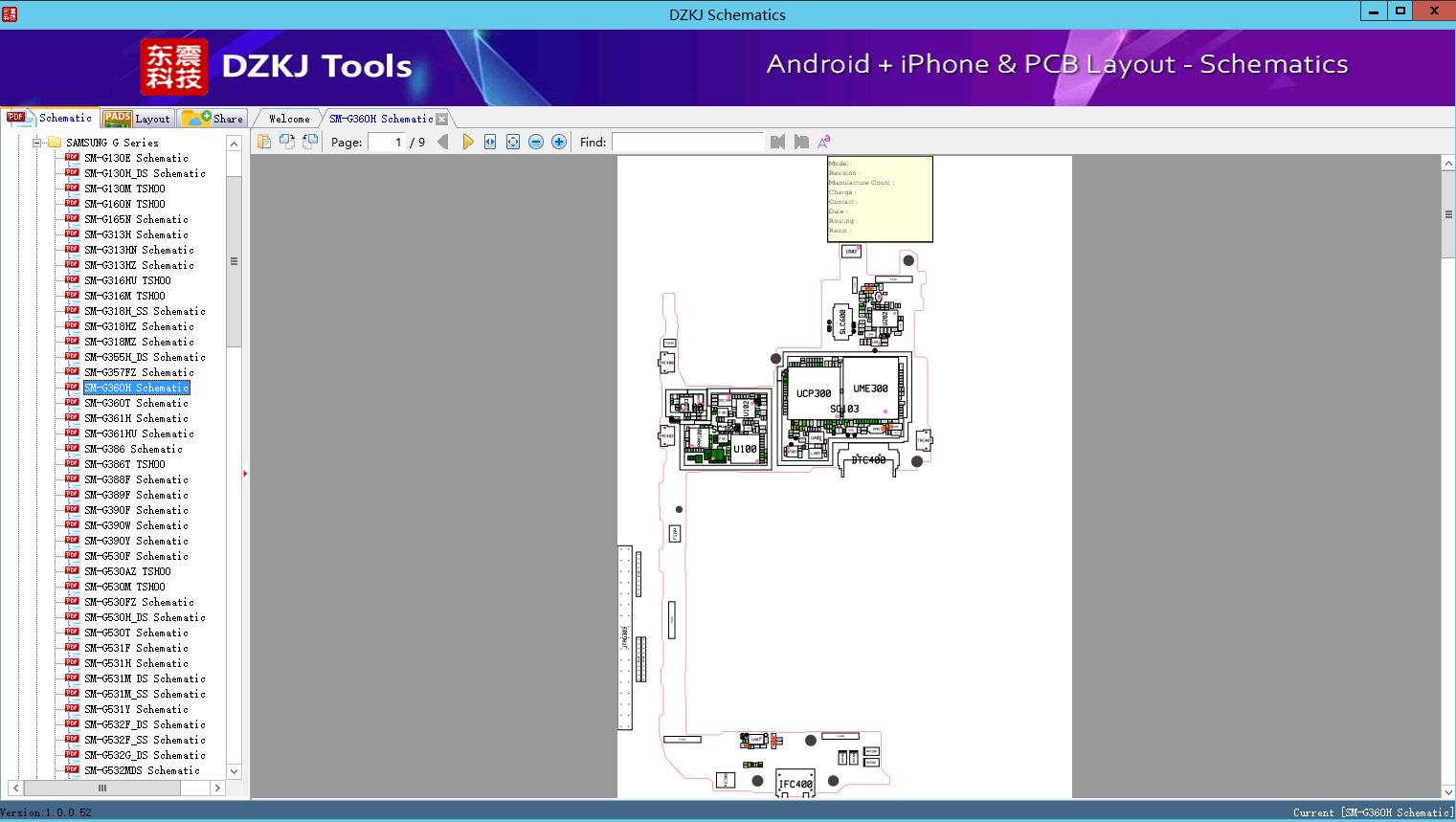Click the PDF icon beside SM-G357FZ Schematic

click(72, 371)
